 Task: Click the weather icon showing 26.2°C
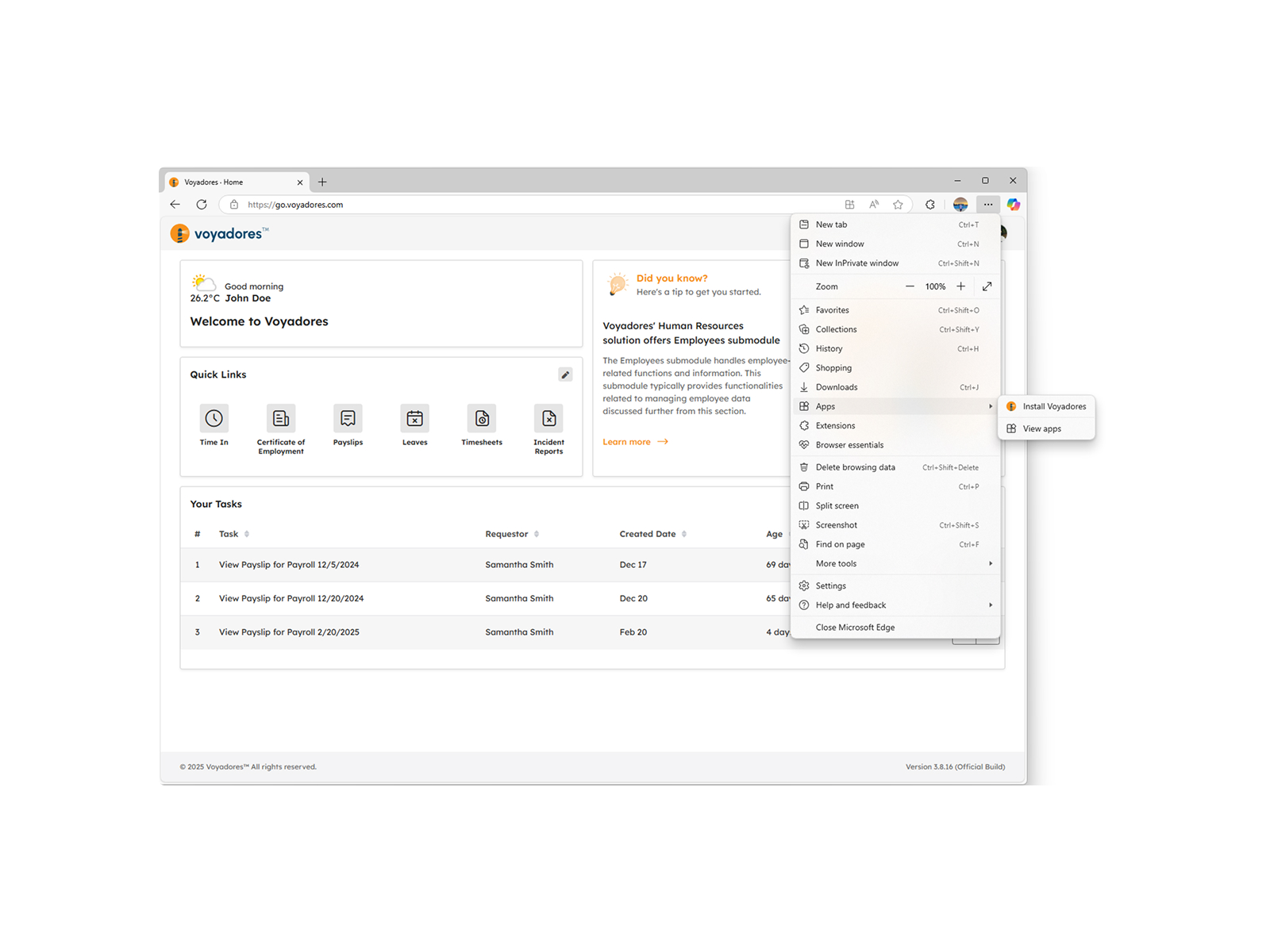point(204,282)
